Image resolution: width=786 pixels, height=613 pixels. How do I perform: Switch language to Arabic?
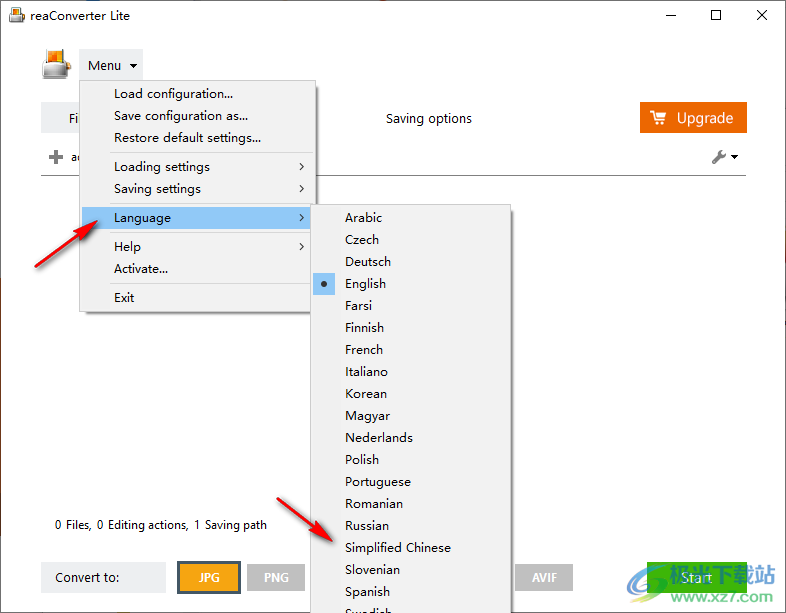[411, 218]
